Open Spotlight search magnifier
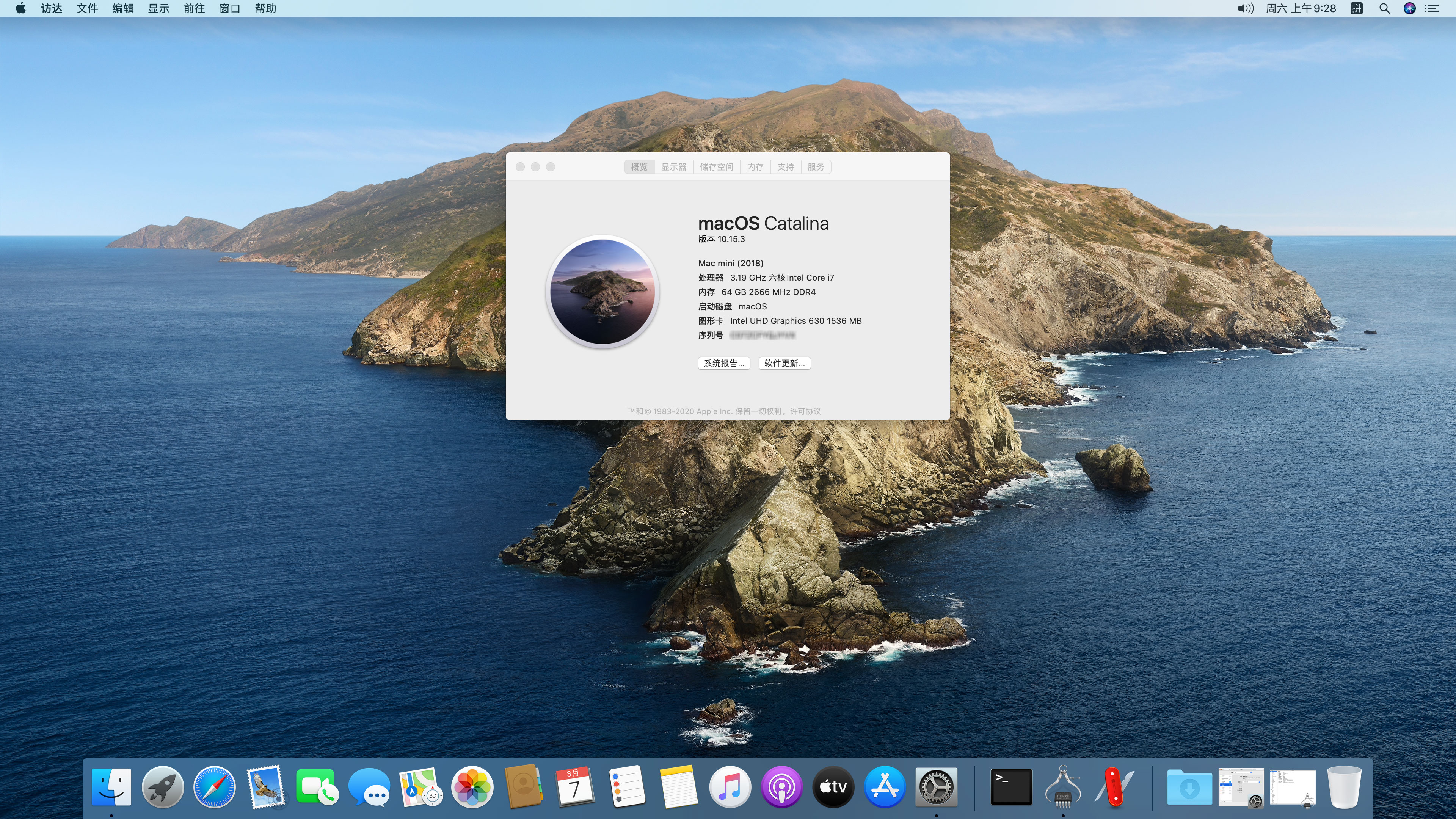 coord(1384,8)
